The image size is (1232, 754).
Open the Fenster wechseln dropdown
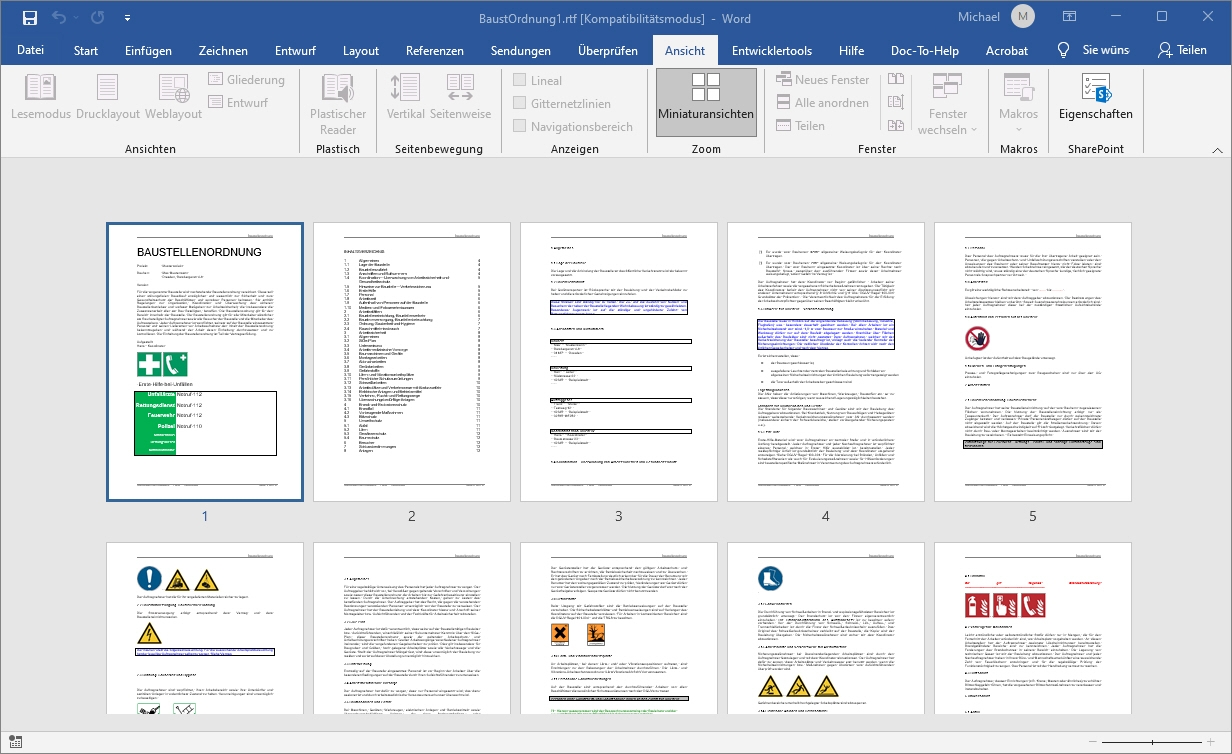[948, 104]
